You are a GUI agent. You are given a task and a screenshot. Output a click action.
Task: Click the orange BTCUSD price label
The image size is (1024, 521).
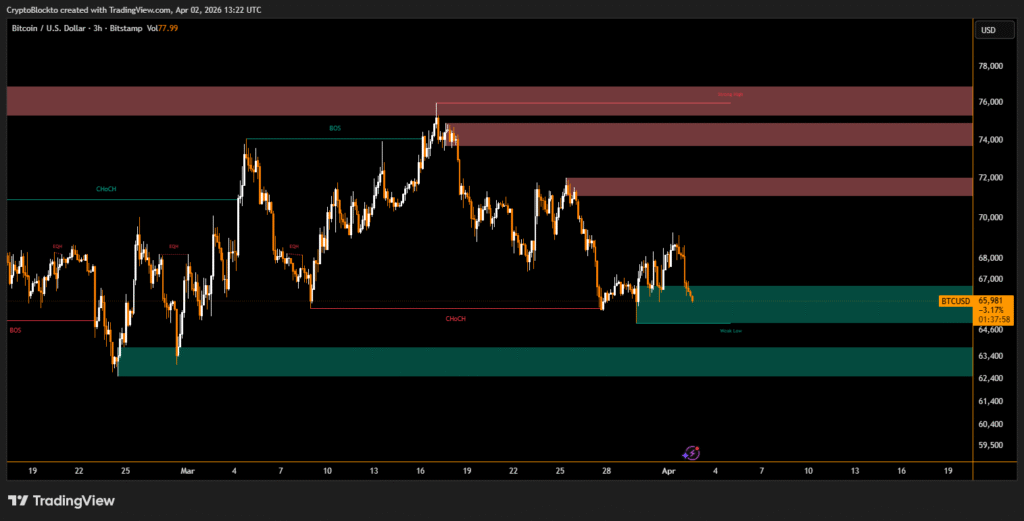click(956, 300)
